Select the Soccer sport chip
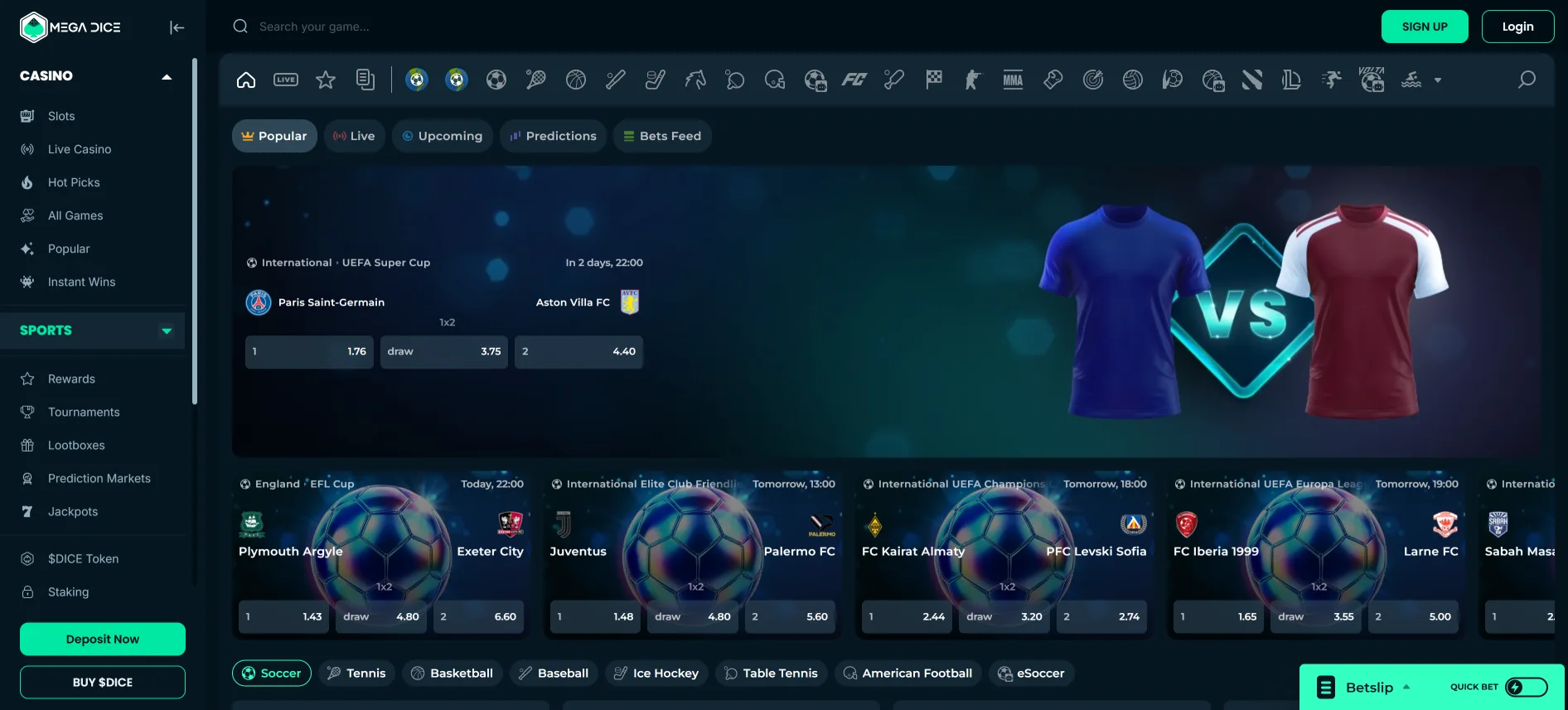 272,674
